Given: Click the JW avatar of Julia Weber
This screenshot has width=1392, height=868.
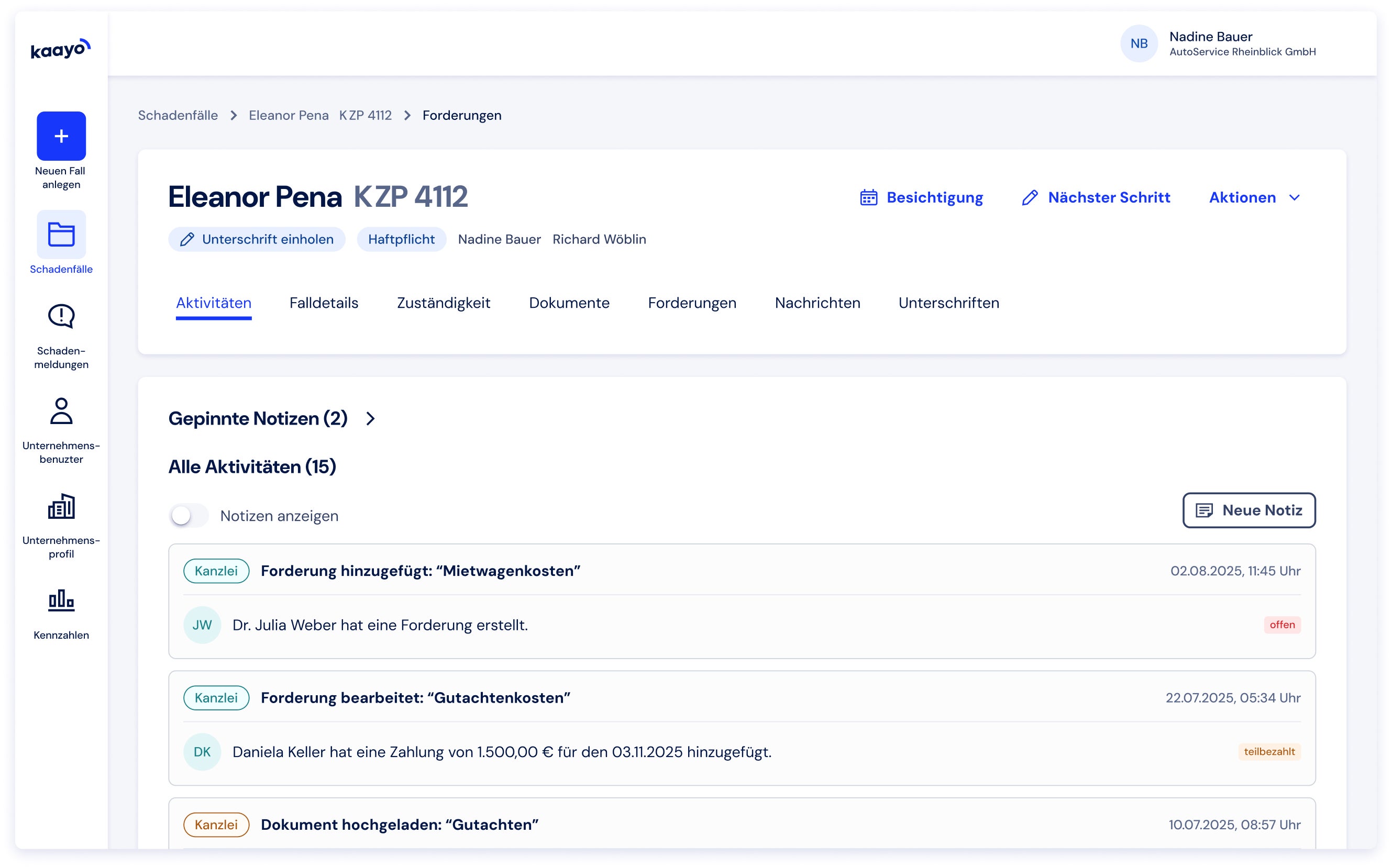Looking at the screenshot, I should [x=202, y=625].
